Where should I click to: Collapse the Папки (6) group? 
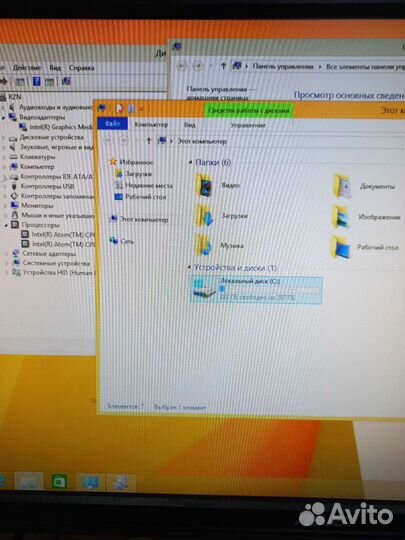pyautogui.click(x=190, y=162)
